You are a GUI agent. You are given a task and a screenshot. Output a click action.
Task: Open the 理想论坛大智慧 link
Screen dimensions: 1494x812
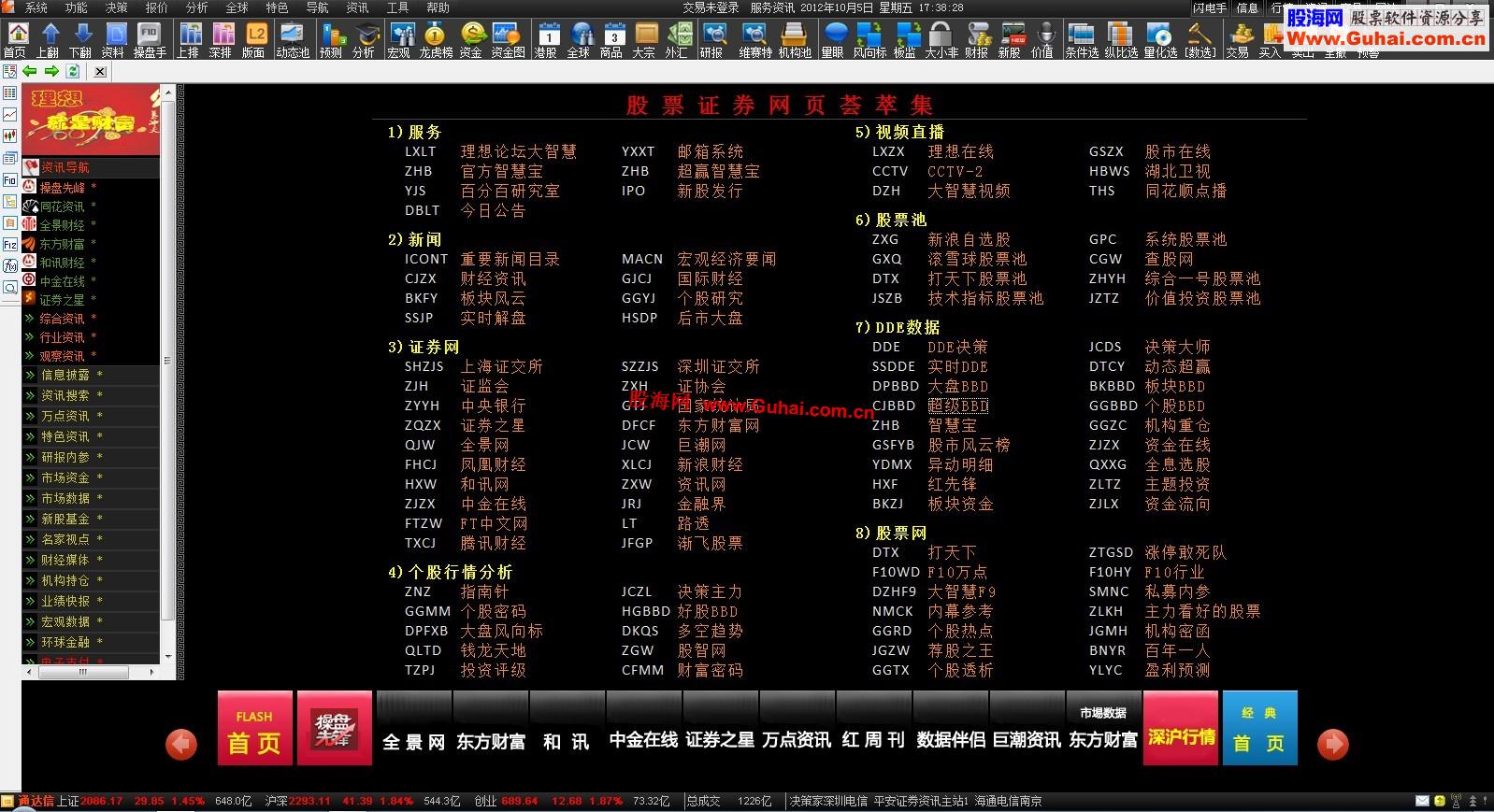(518, 151)
